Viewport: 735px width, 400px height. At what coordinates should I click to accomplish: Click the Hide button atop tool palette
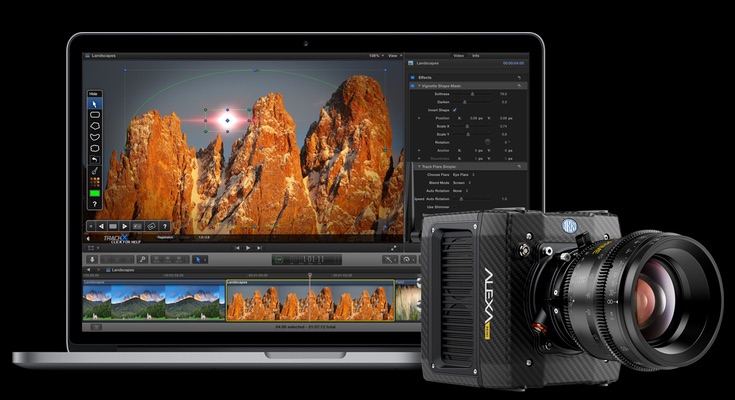click(94, 93)
